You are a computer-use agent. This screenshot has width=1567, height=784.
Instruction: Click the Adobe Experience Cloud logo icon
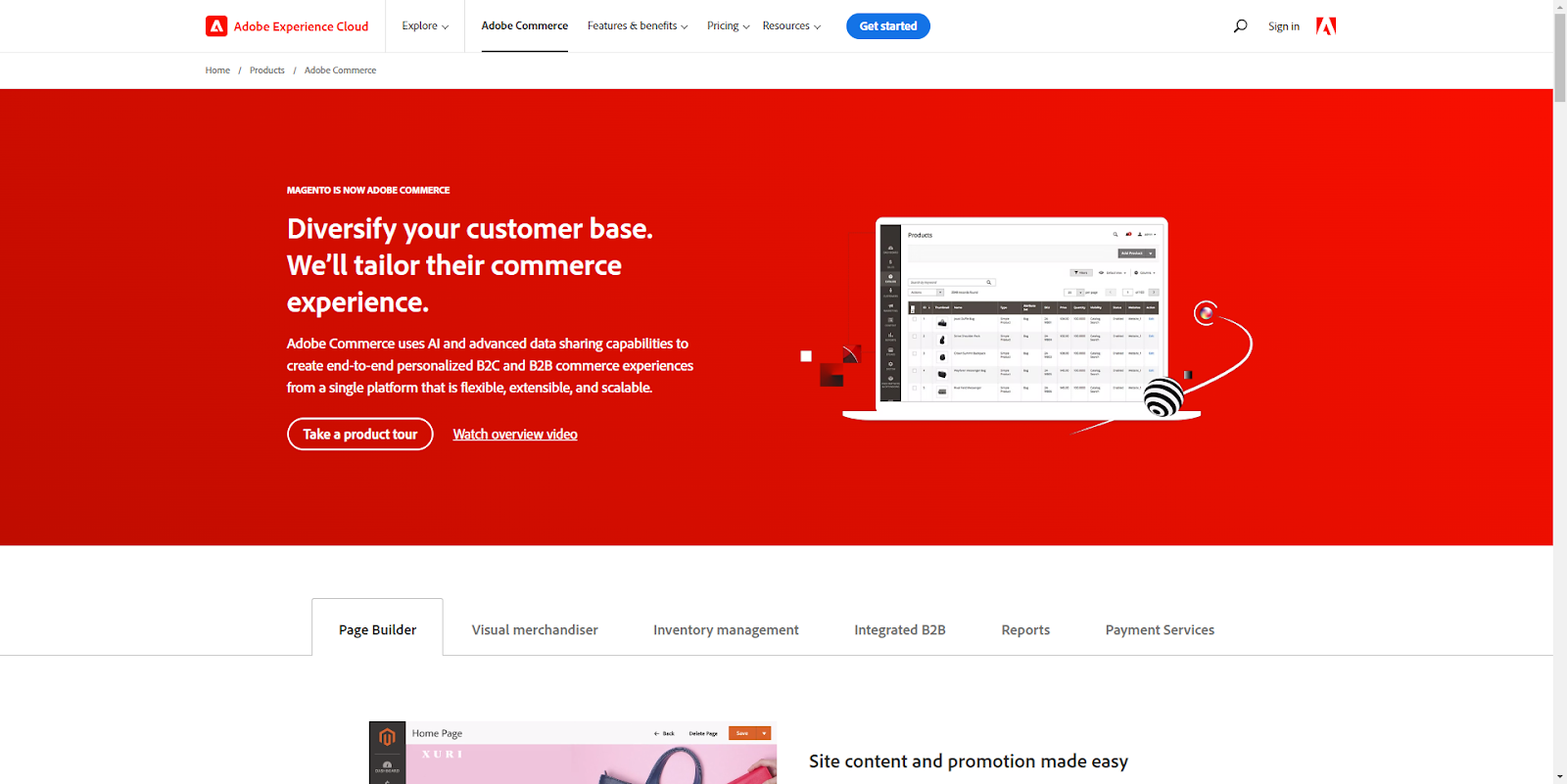pos(216,26)
